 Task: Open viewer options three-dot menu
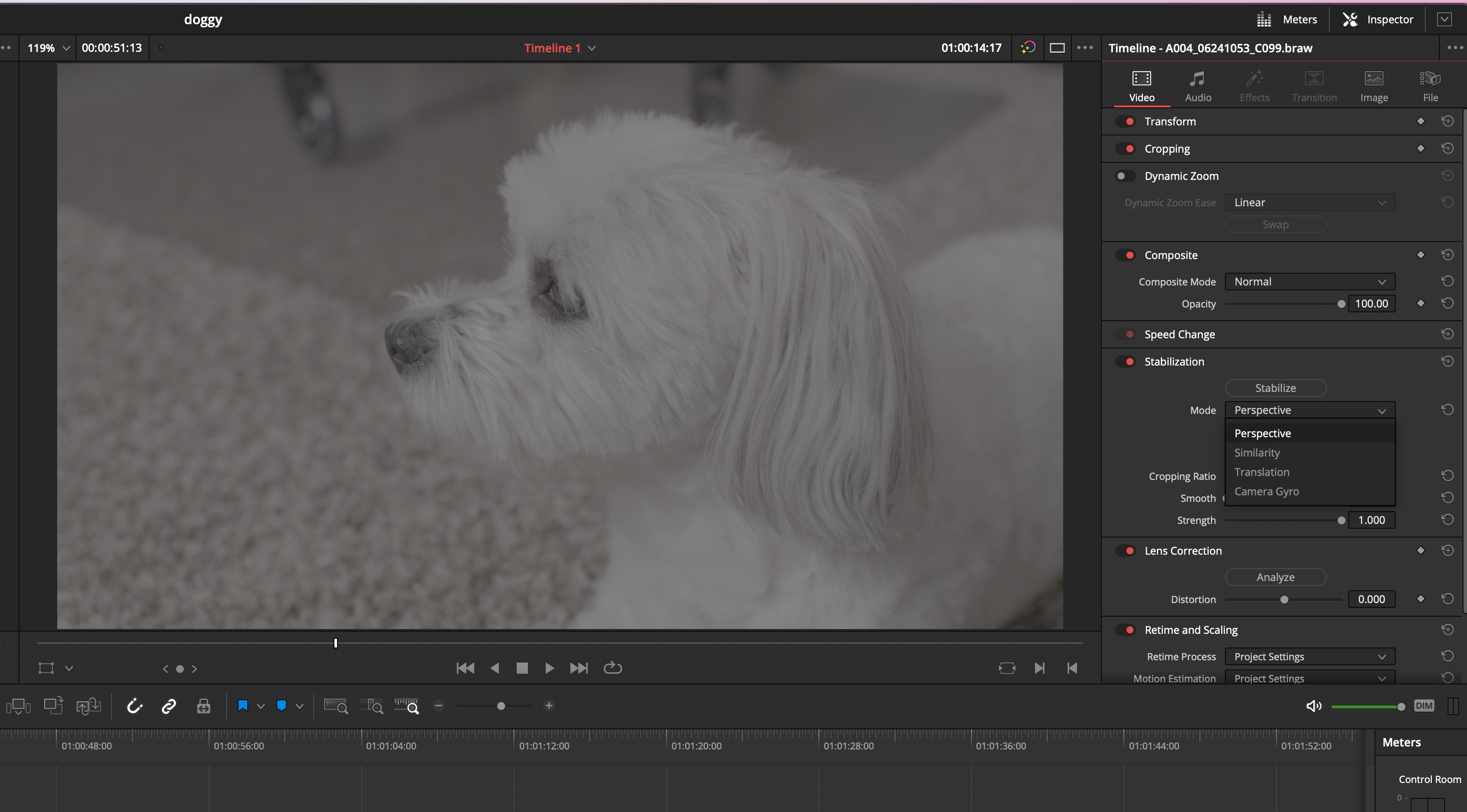(1085, 48)
